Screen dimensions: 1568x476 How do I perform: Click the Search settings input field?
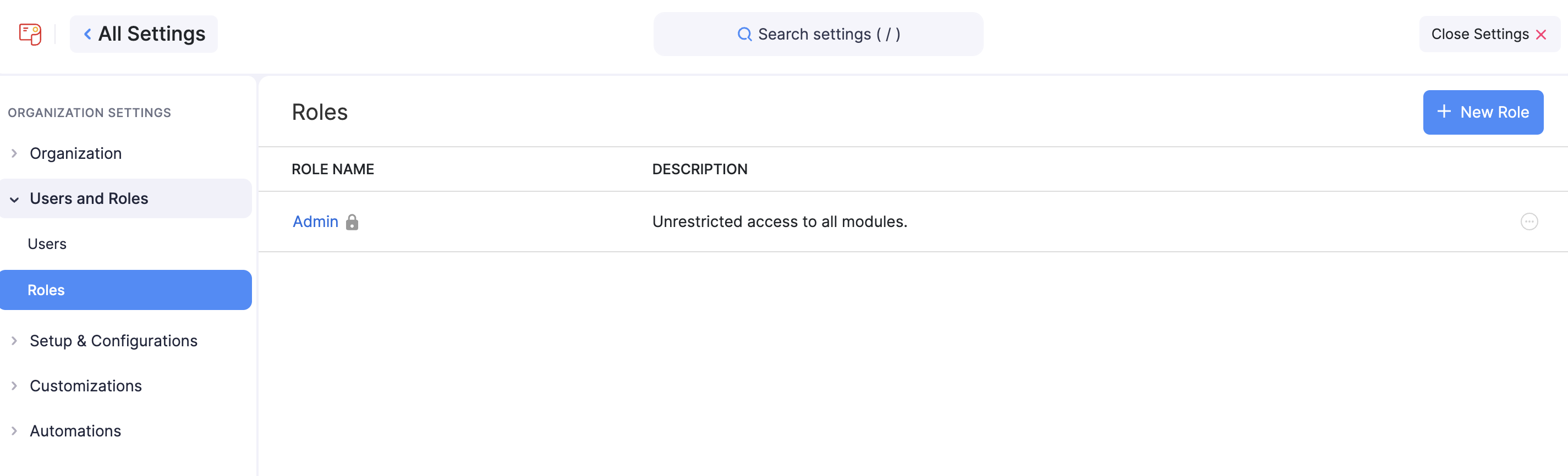click(x=818, y=34)
